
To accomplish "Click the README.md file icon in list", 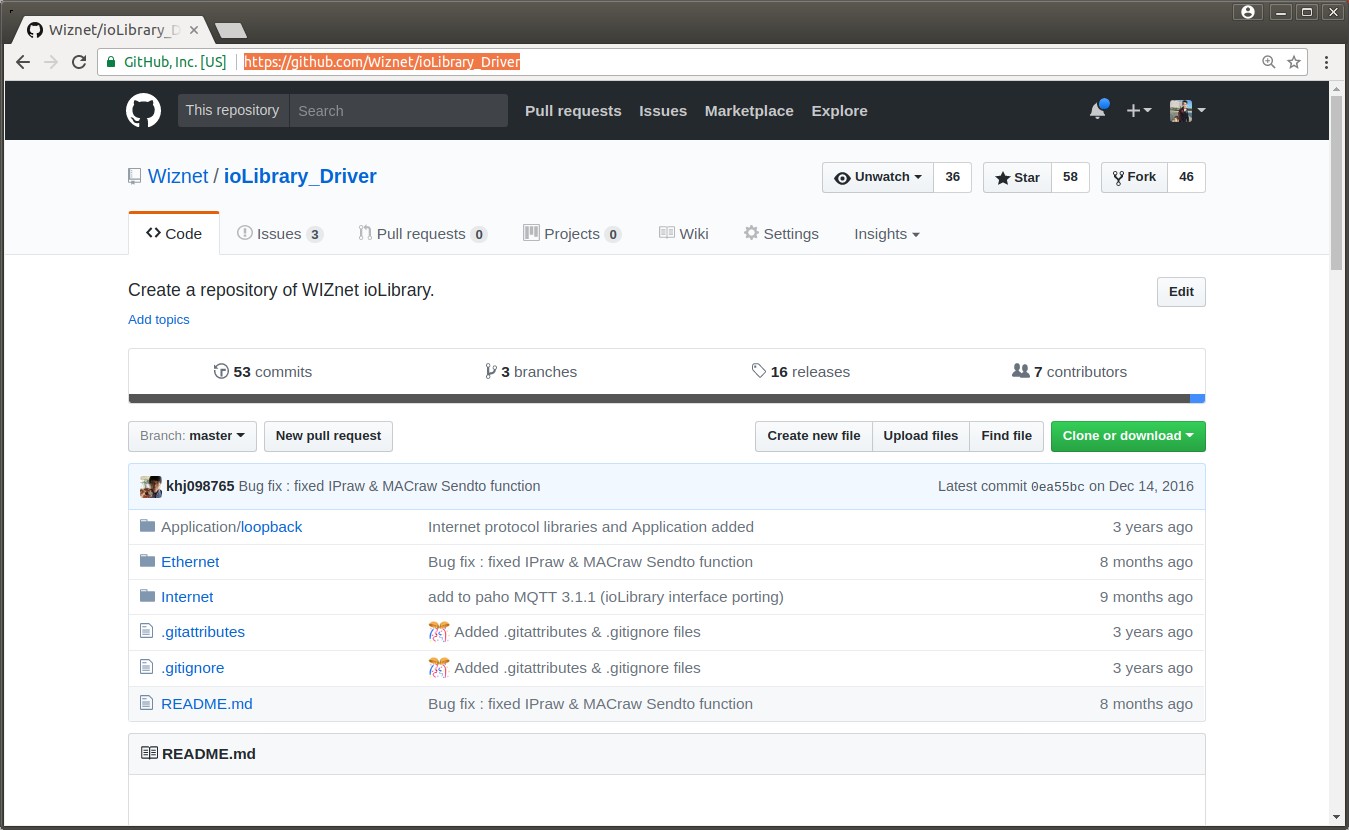I will (x=147, y=703).
